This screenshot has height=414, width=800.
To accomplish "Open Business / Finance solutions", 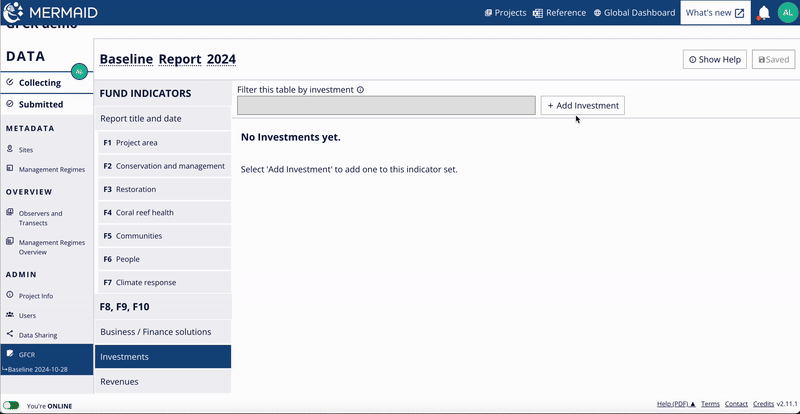I will pyautogui.click(x=163, y=332).
